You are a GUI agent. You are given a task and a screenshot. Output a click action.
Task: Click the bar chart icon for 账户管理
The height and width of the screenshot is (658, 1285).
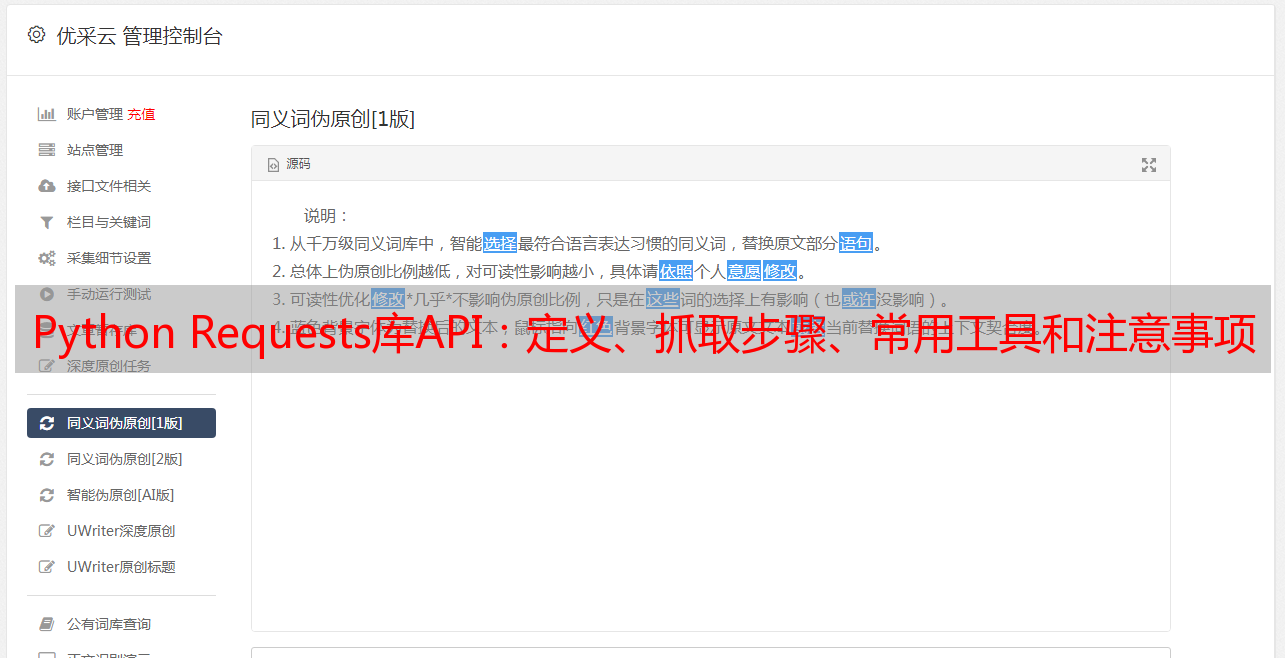tap(47, 114)
